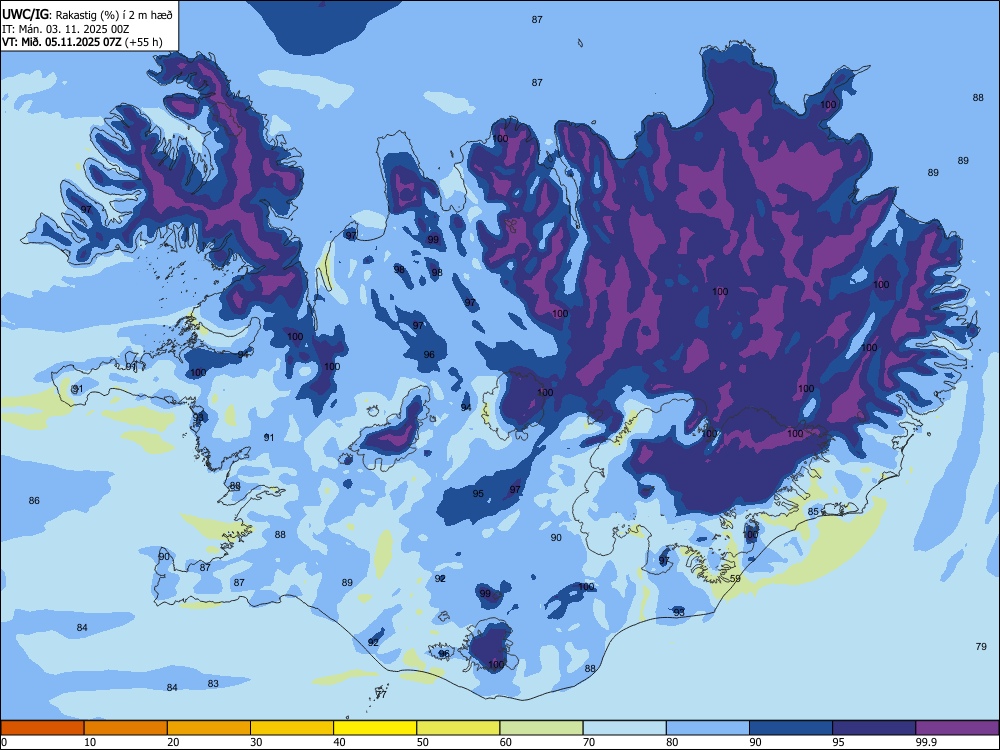This screenshot has width=1000, height=750.
Task: Click the legend tick label '80'
Action: tap(672, 742)
